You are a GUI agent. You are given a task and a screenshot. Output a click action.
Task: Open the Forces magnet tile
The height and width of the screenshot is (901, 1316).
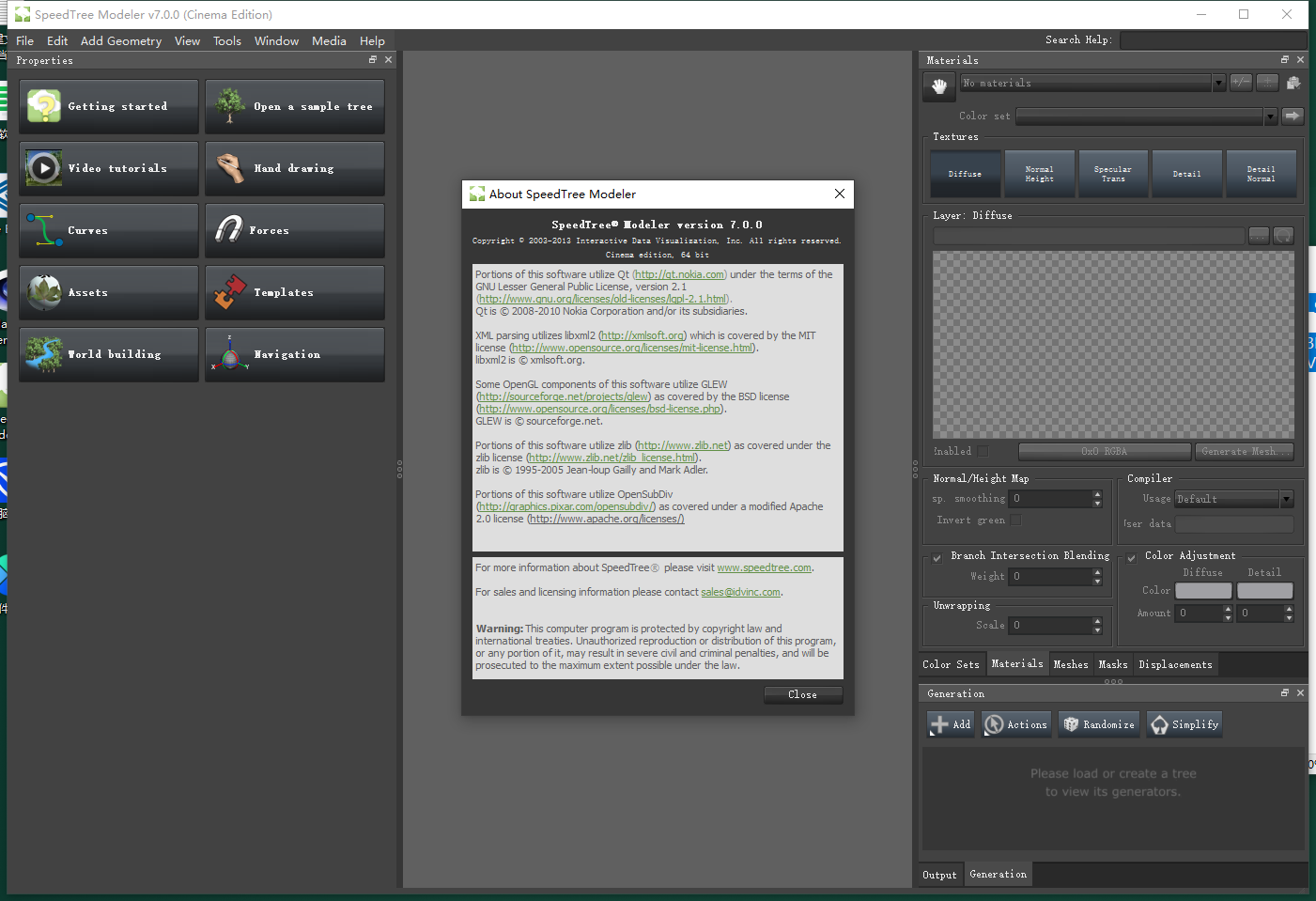[x=295, y=230]
